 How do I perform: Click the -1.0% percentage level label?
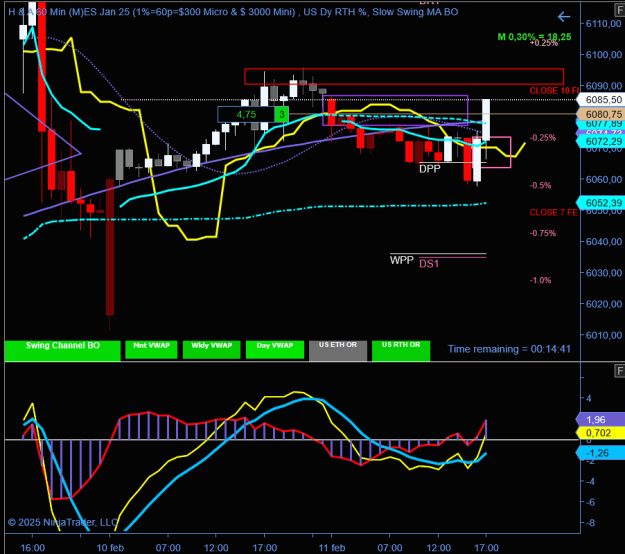[x=540, y=281]
